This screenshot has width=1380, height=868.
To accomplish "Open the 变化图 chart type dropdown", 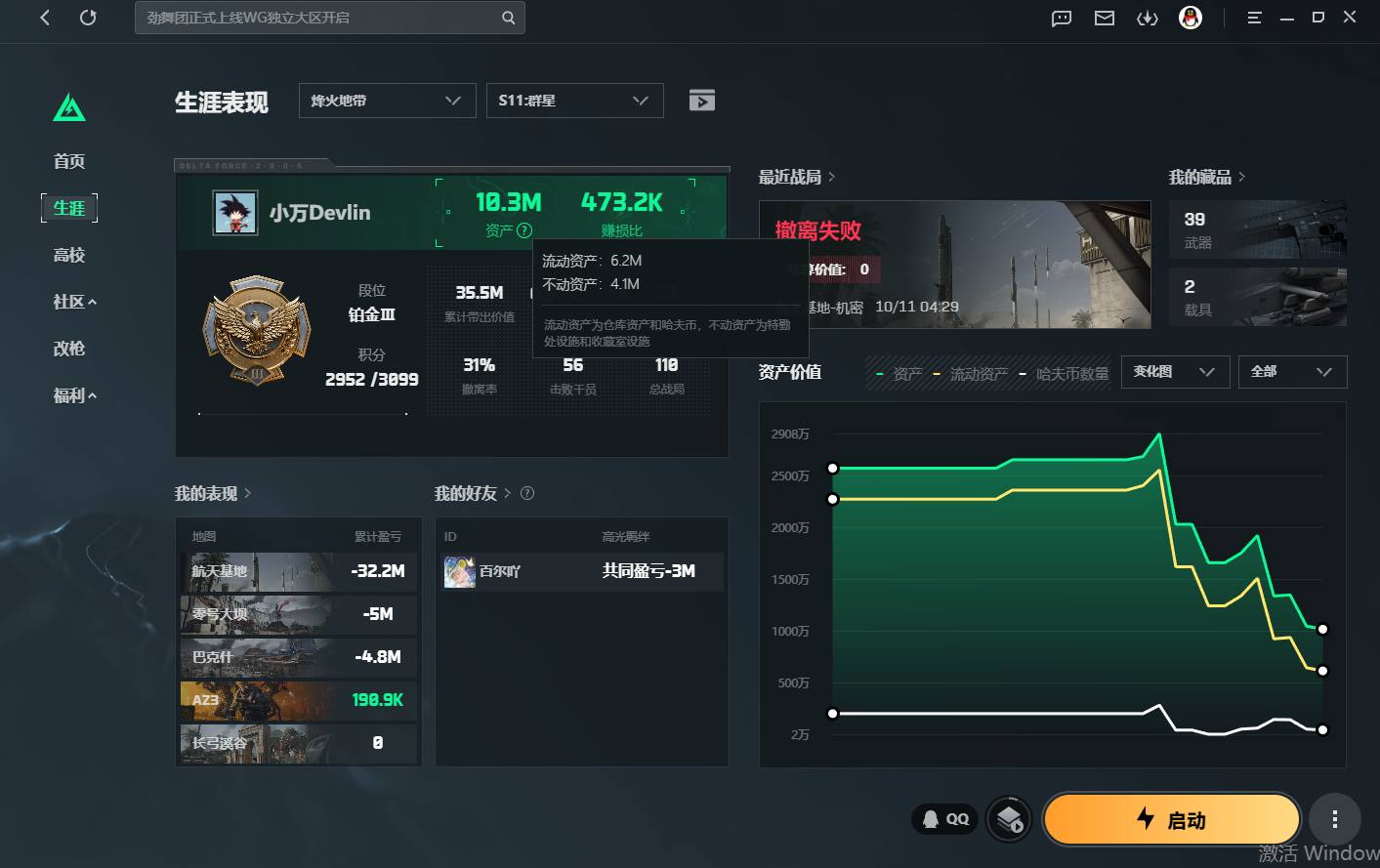I will pos(1175,372).
